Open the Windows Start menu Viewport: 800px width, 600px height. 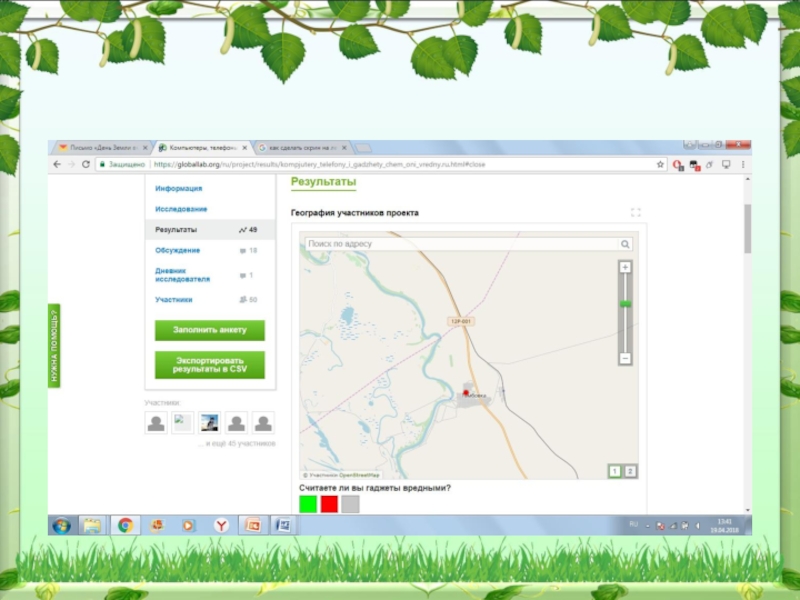click(61, 525)
